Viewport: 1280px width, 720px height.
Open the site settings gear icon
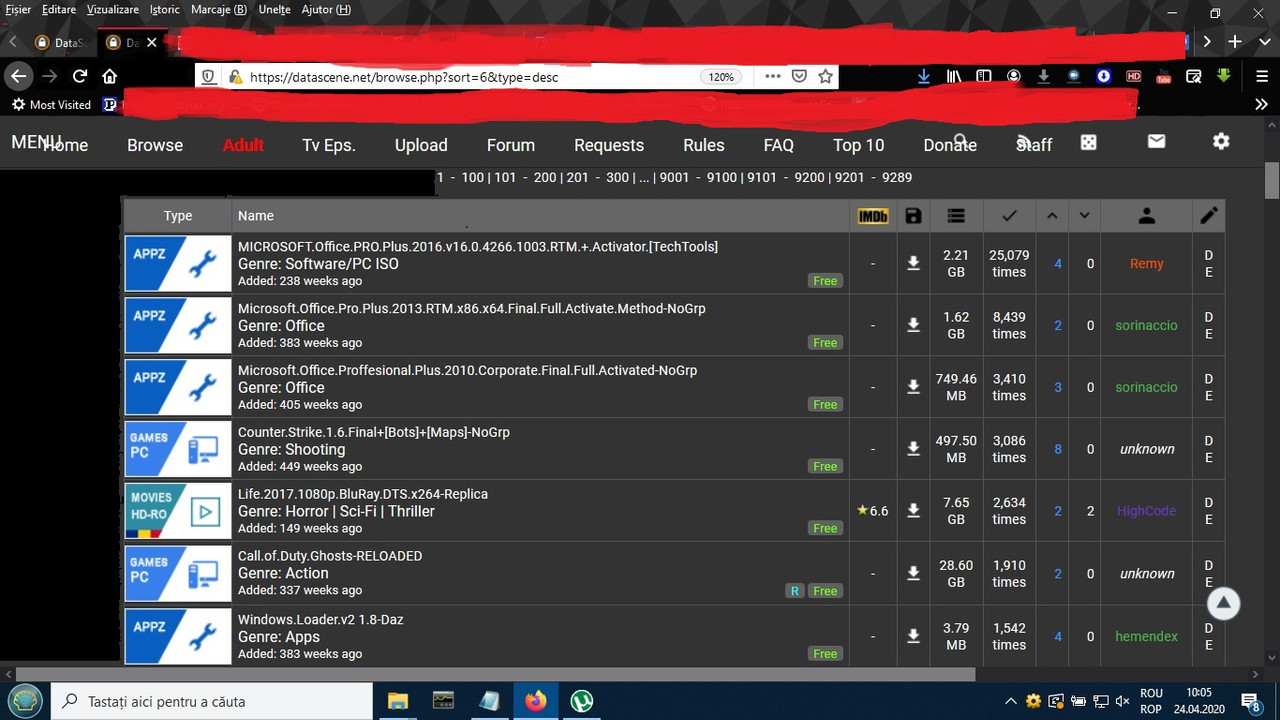point(1221,142)
